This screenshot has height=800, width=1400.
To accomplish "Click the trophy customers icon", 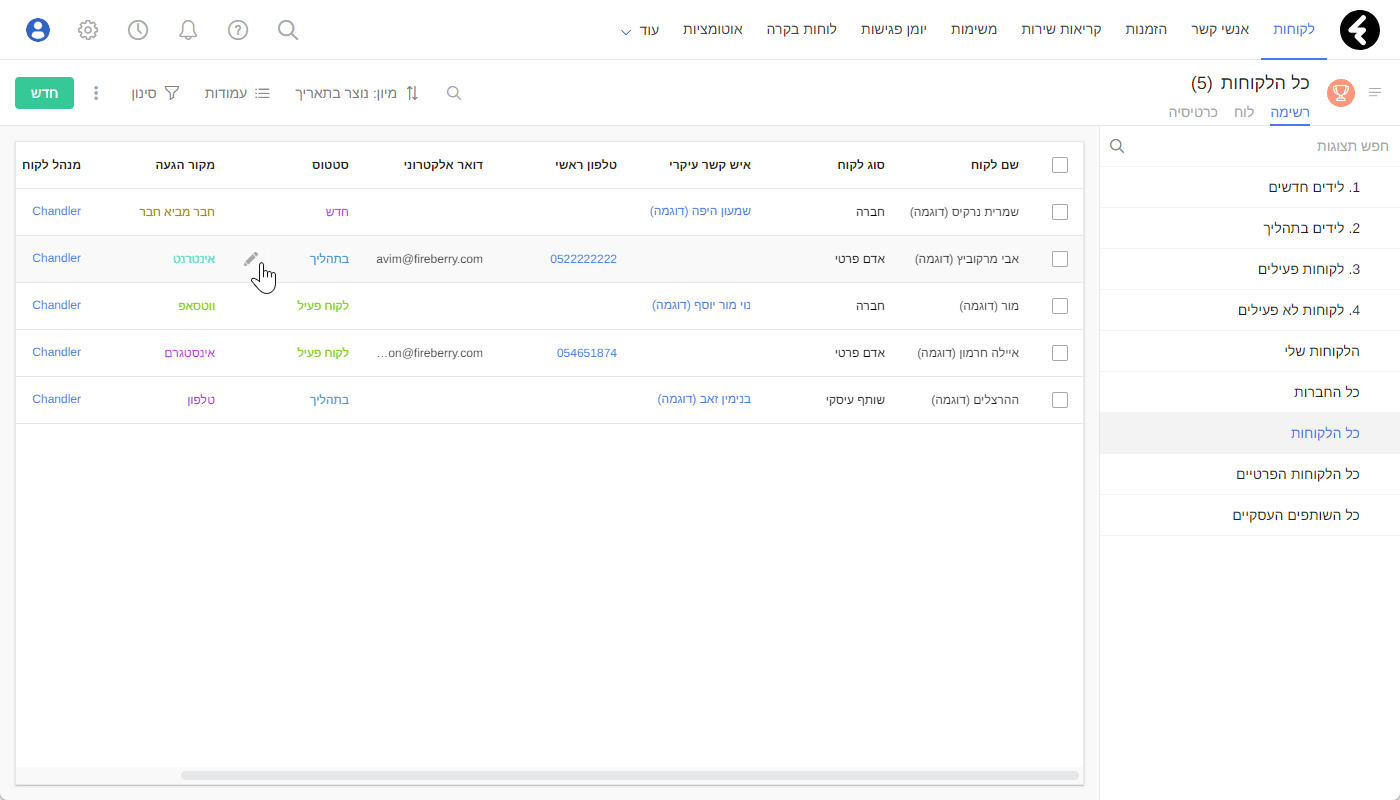I will [1341, 93].
